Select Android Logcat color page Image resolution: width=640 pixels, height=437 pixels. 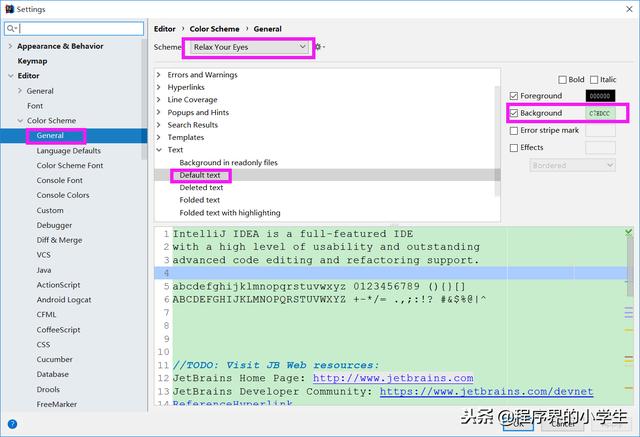click(x=64, y=300)
